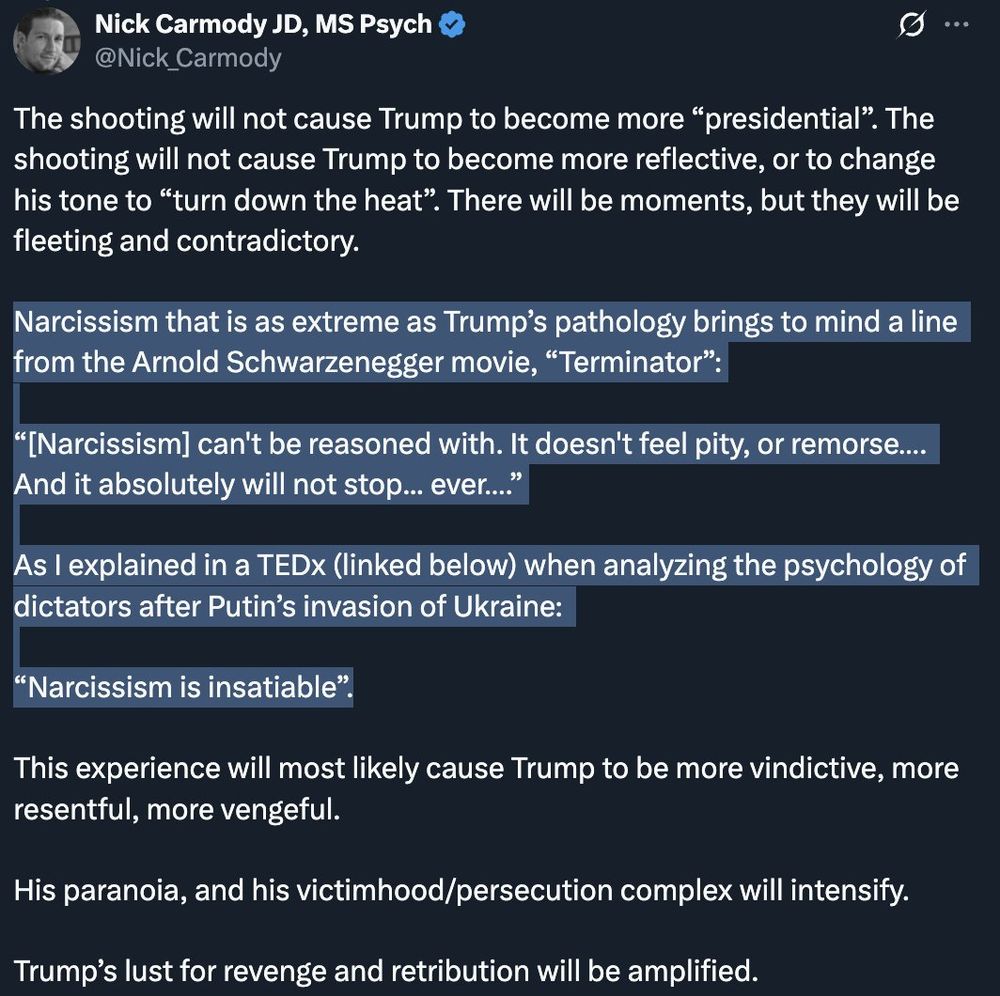Click the line 'His paranoia, and his victimhood'
Viewport: 1000px width, 996px height.
(x=461, y=890)
